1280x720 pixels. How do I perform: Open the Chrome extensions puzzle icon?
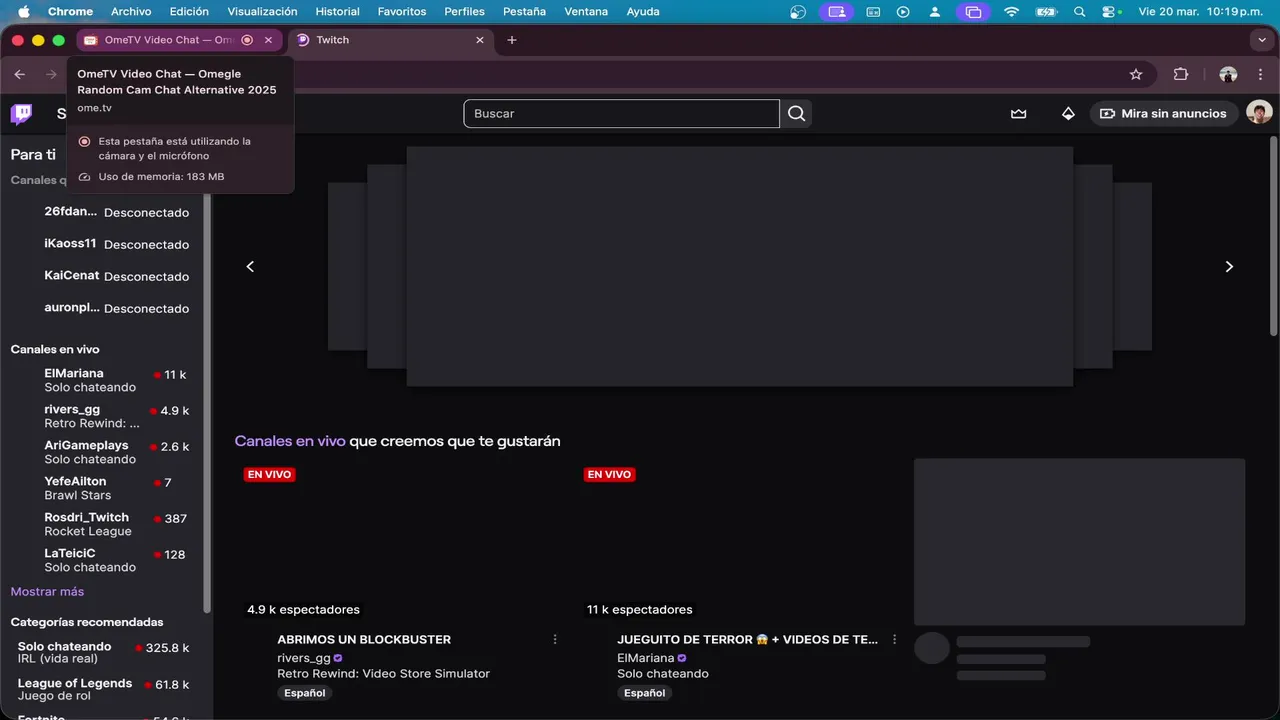pos(1181,74)
